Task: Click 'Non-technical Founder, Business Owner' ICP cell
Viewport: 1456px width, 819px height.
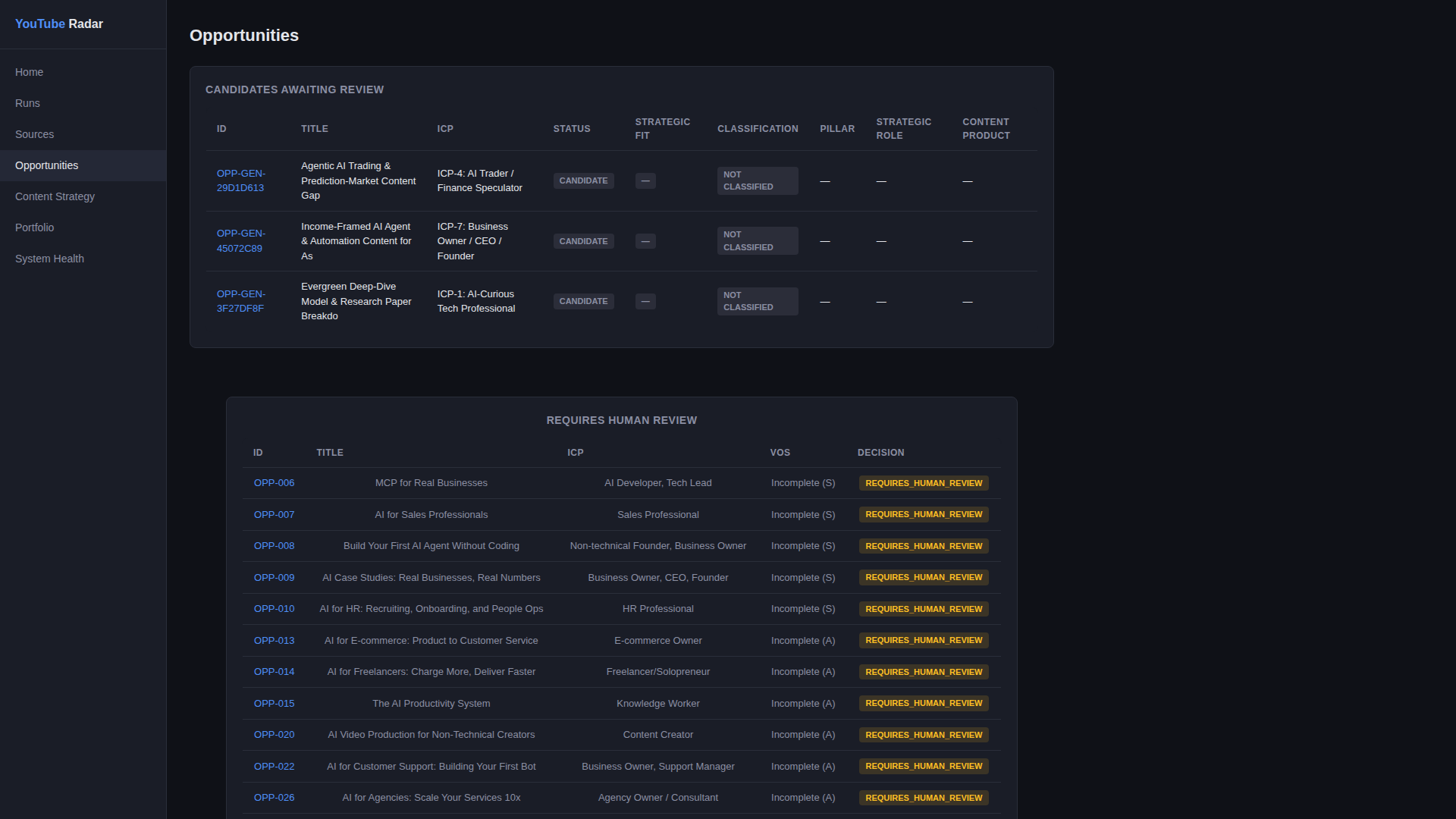Action: [658, 546]
